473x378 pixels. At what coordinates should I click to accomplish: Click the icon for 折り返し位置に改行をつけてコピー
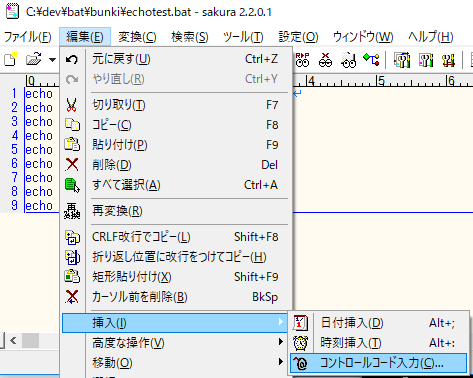(72, 257)
